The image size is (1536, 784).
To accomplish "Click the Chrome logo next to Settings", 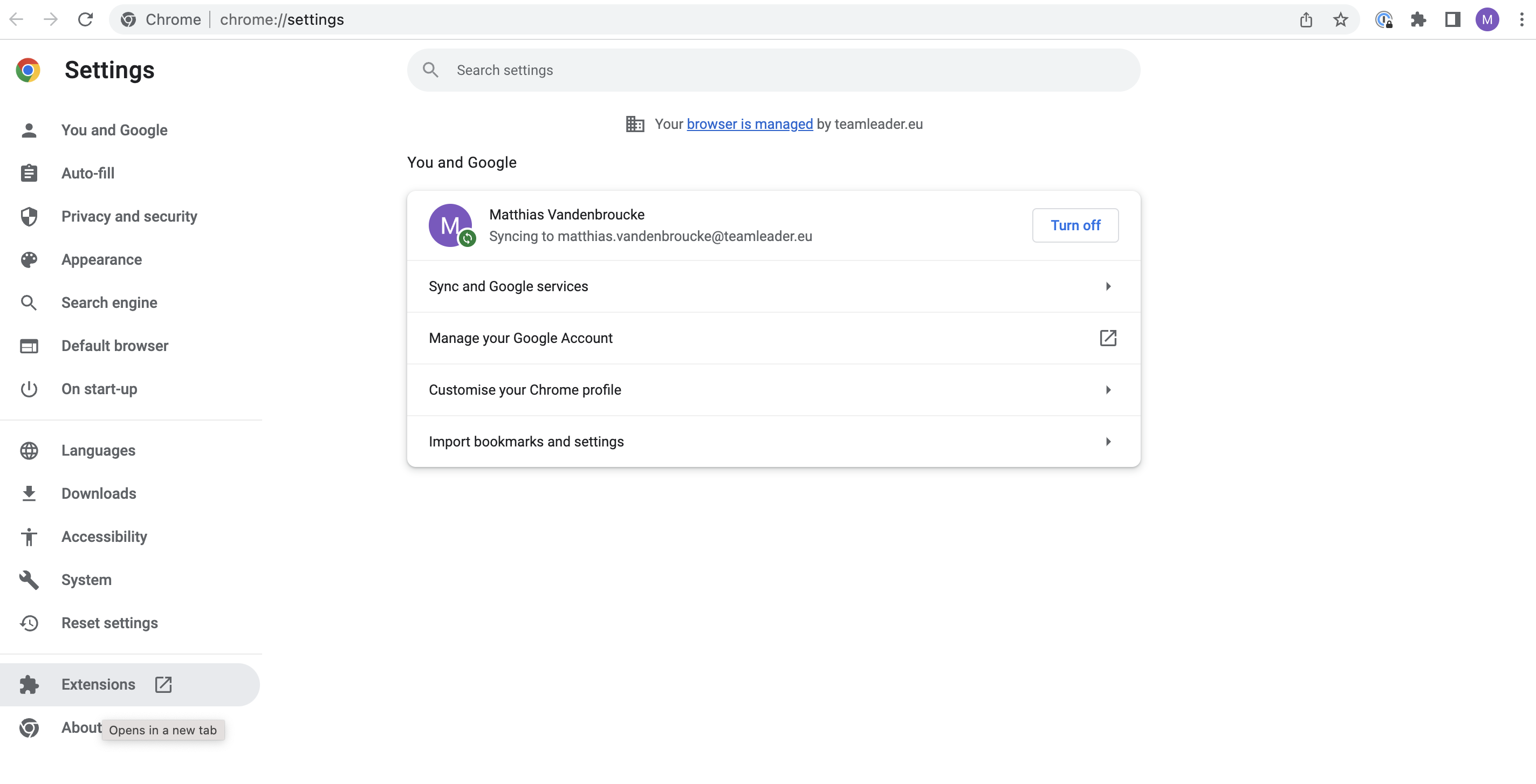I will coord(28,70).
